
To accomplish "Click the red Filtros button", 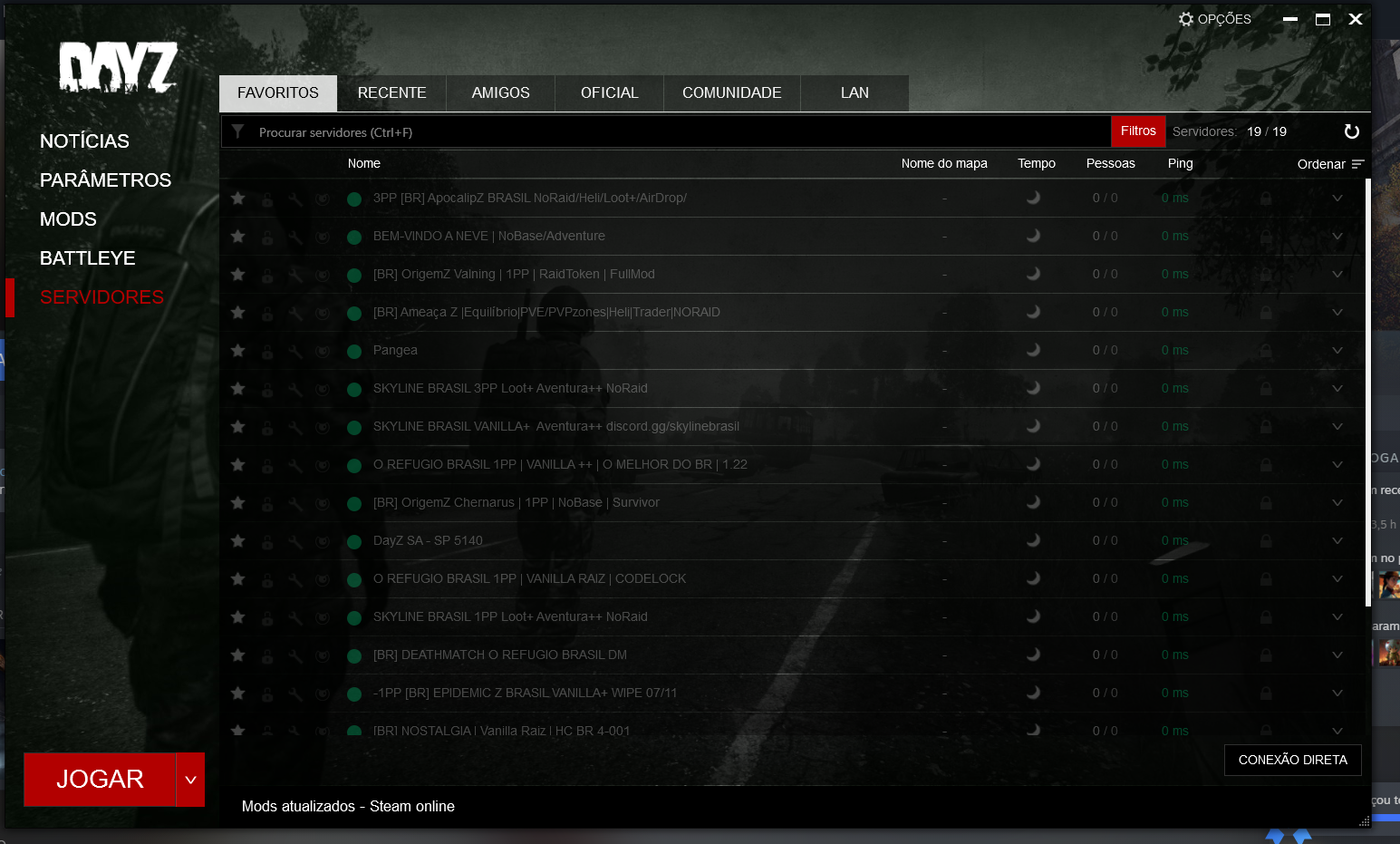I will tap(1138, 131).
